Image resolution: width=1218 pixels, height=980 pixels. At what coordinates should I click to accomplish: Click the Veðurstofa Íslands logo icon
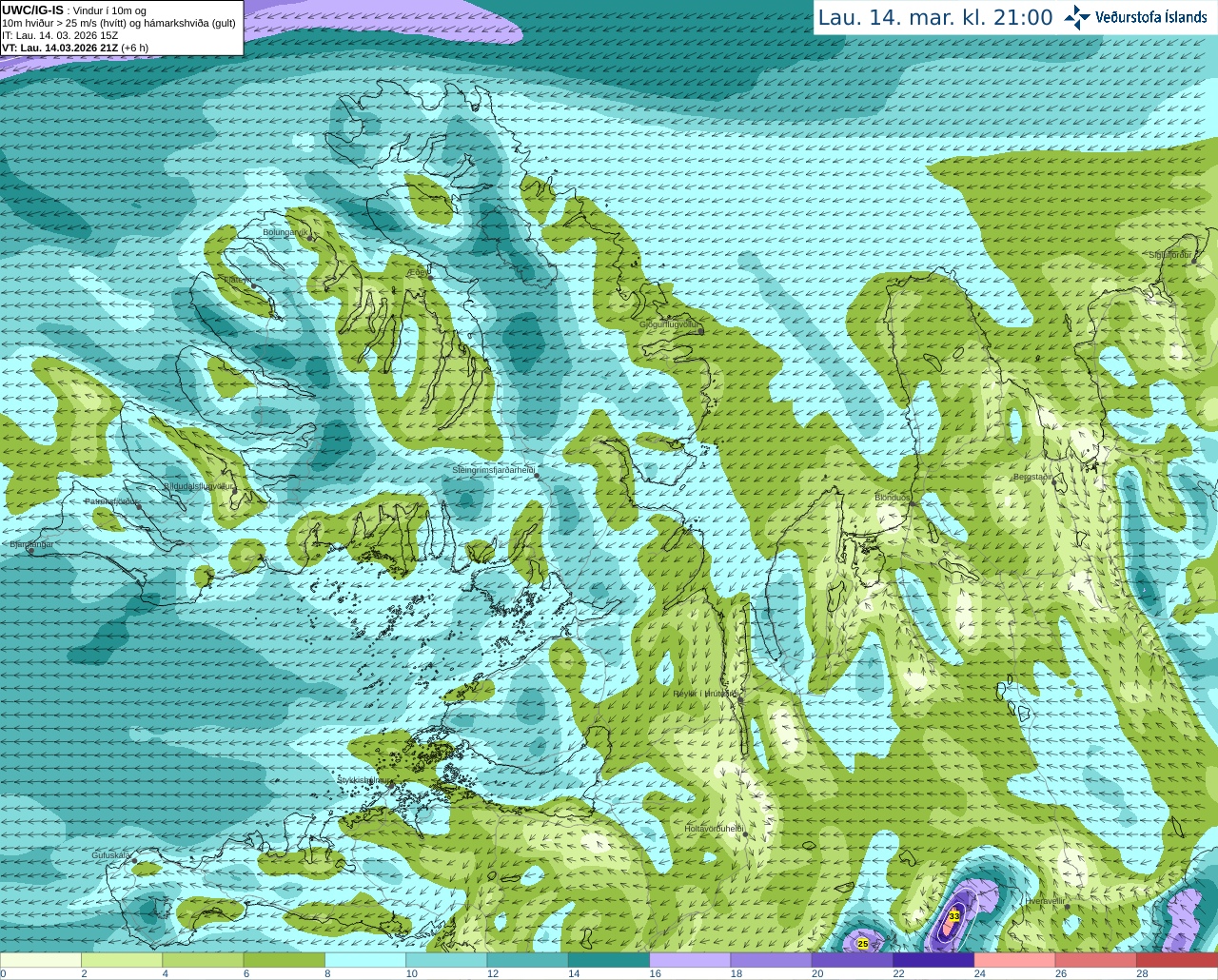[x=1077, y=17]
